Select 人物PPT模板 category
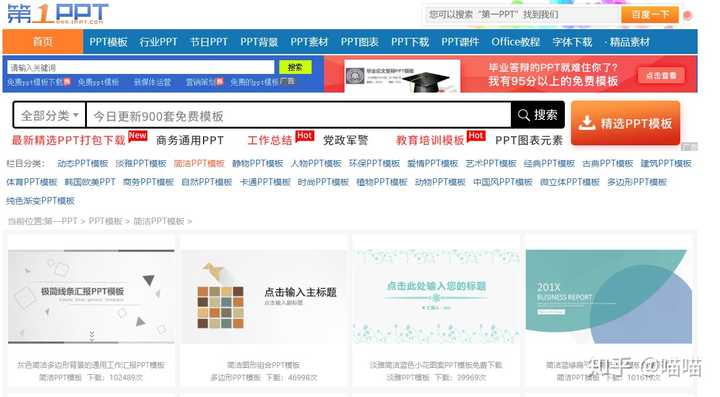The image size is (720, 397). click(316, 163)
